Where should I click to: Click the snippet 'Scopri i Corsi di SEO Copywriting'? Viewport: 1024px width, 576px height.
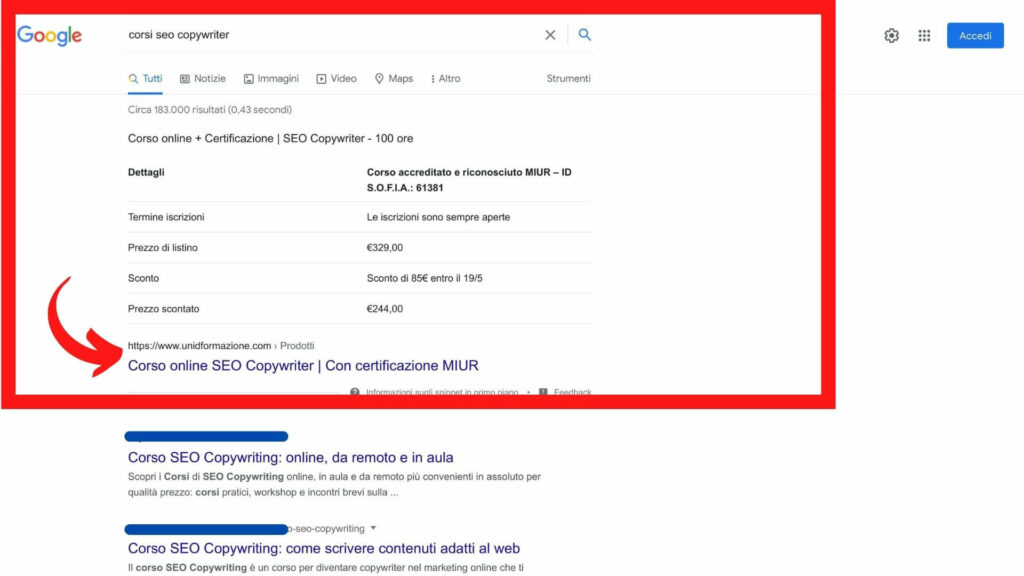tap(334, 485)
